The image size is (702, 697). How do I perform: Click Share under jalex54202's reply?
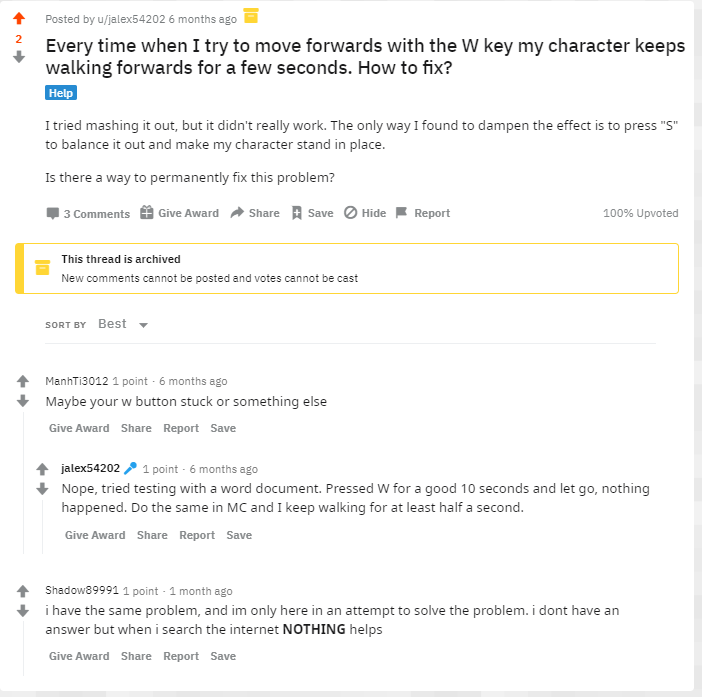(x=152, y=535)
